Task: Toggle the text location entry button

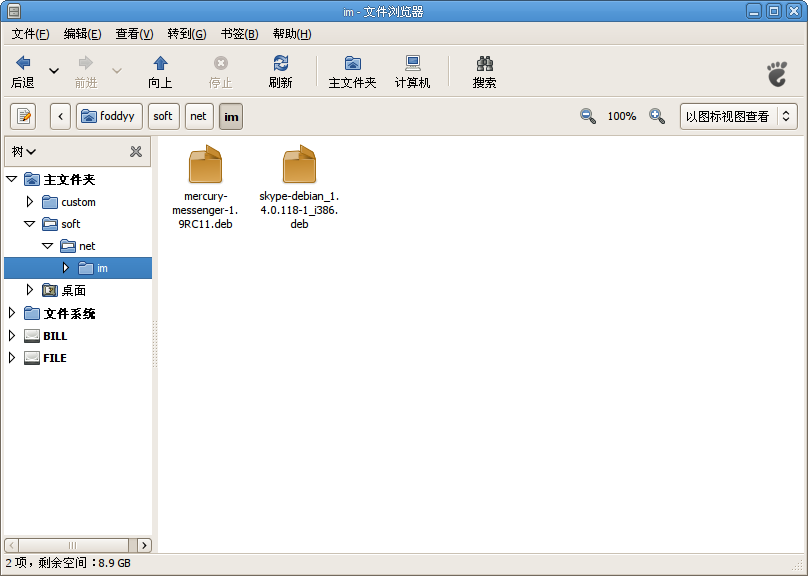Action: [x=23, y=116]
